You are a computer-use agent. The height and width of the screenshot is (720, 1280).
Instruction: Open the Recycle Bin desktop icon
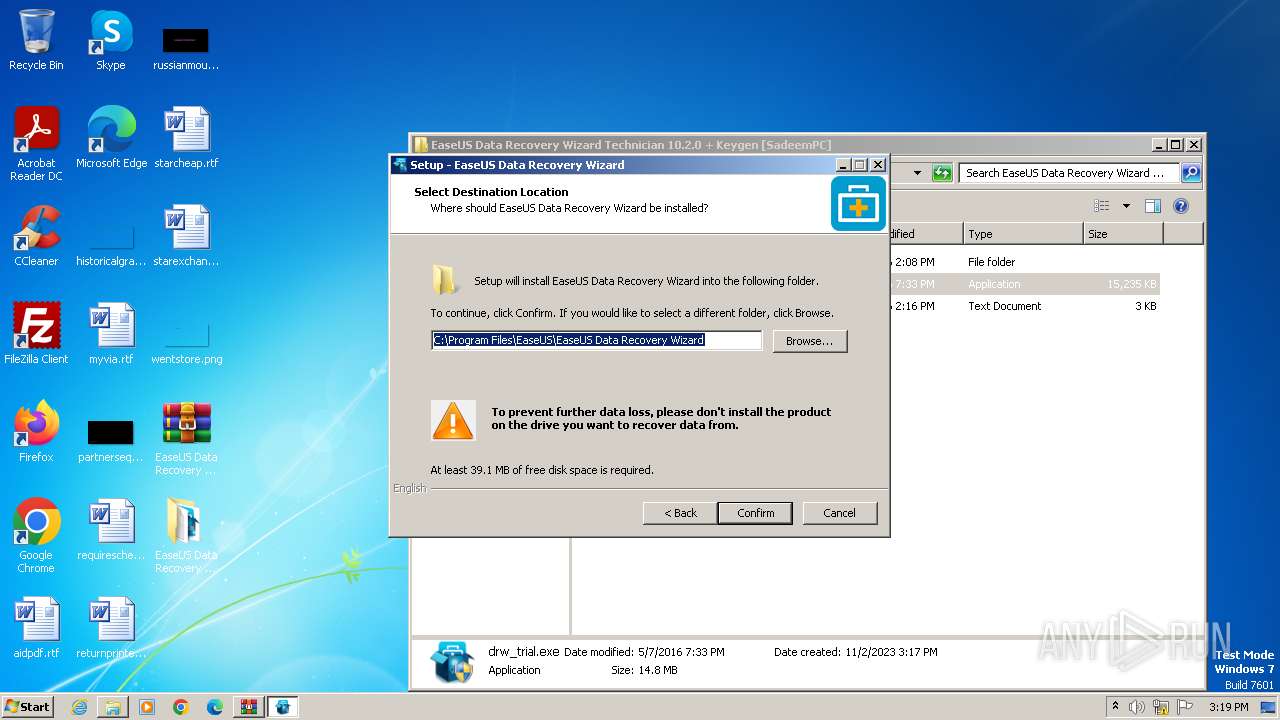(x=36, y=40)
